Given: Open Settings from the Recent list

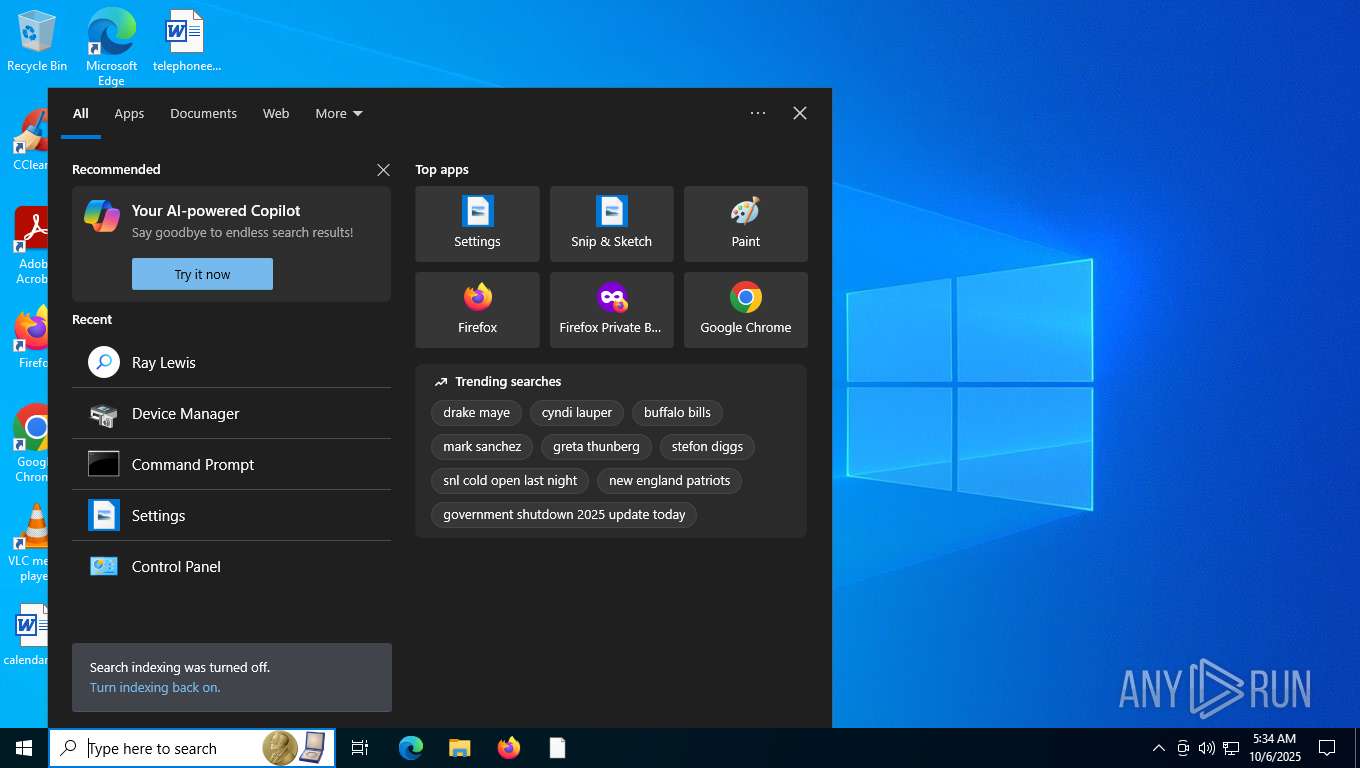Looking at the screenshot, I should pos(231,515).
